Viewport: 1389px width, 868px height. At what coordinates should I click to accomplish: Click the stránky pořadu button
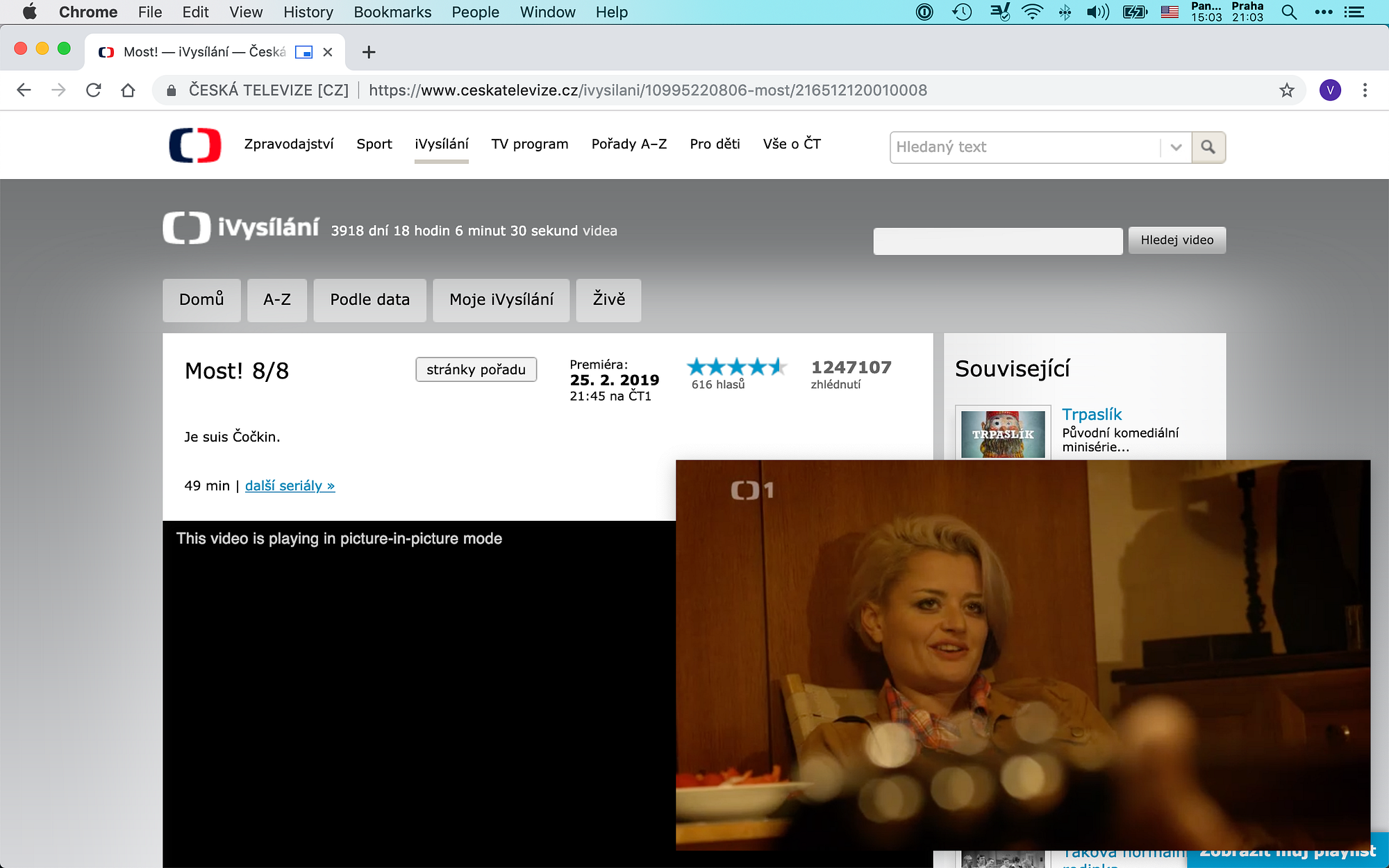tap(476, 369)
